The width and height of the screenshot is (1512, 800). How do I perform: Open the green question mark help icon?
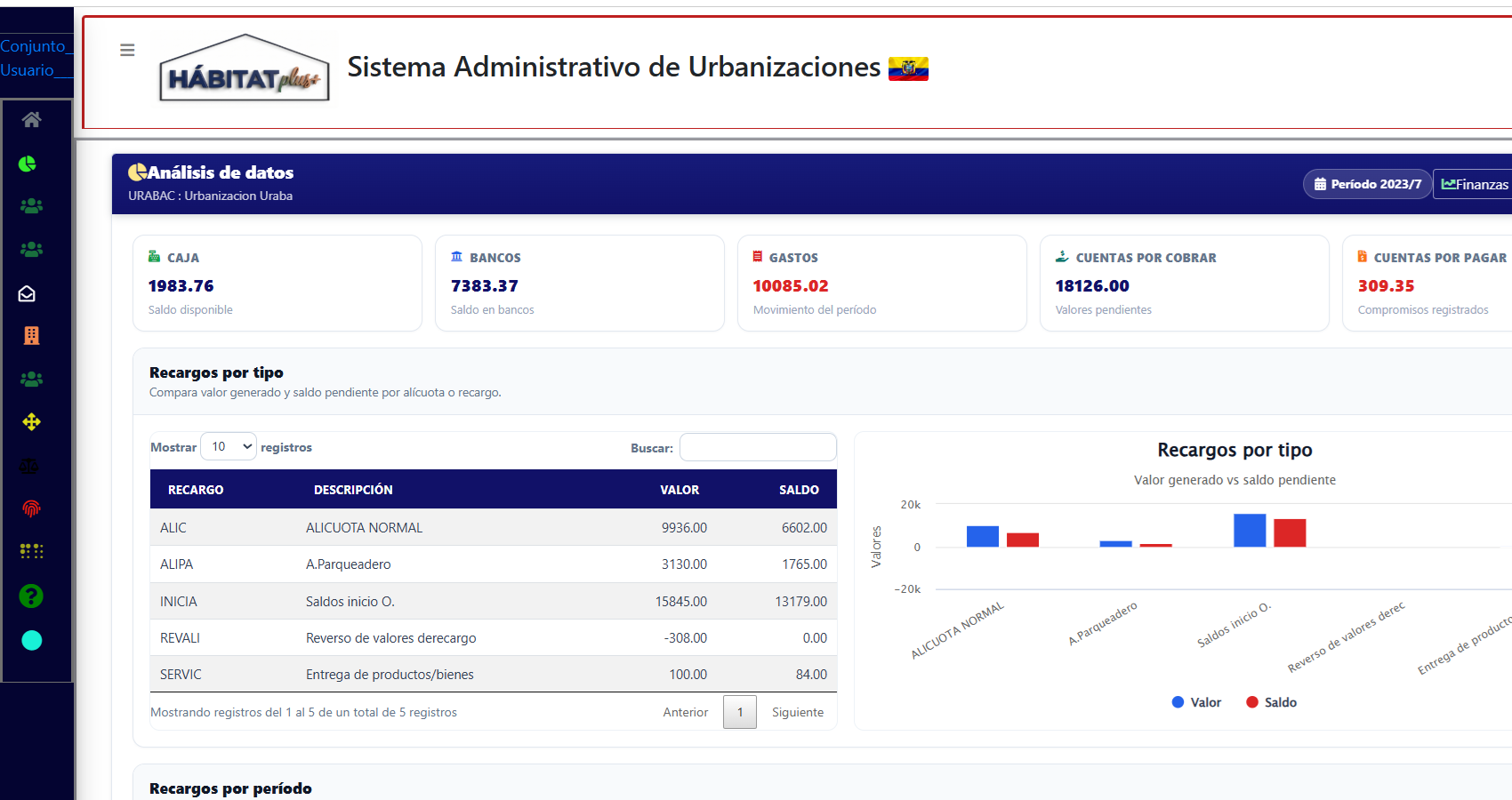[31, 596]
